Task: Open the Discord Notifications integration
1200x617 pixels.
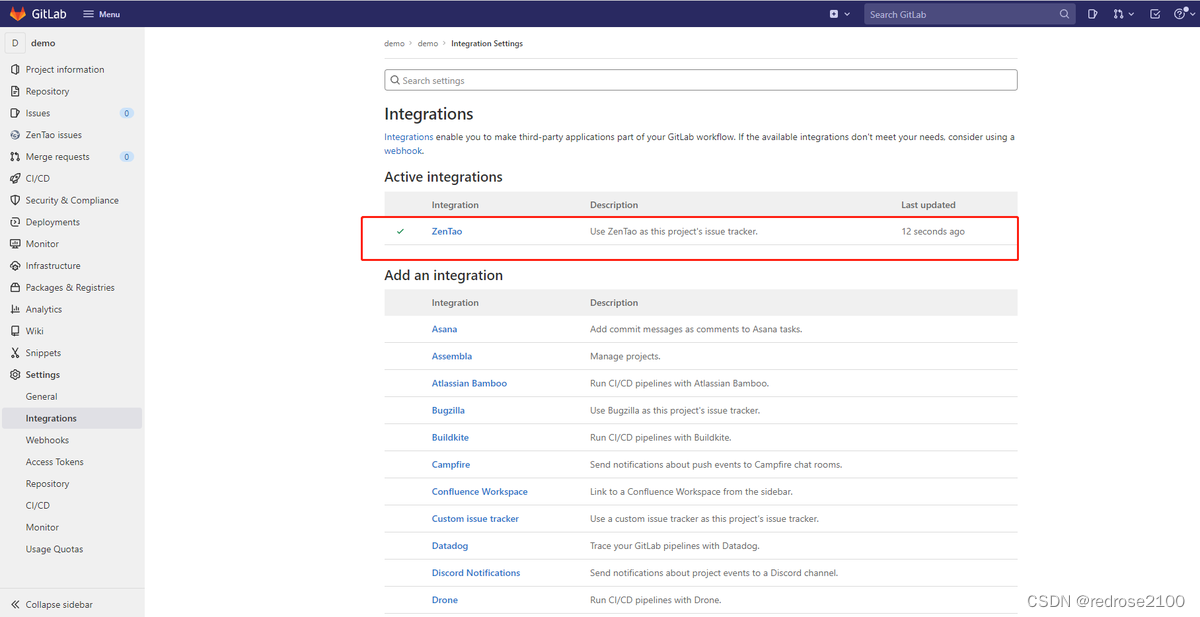Action: [x=476, y=573]
